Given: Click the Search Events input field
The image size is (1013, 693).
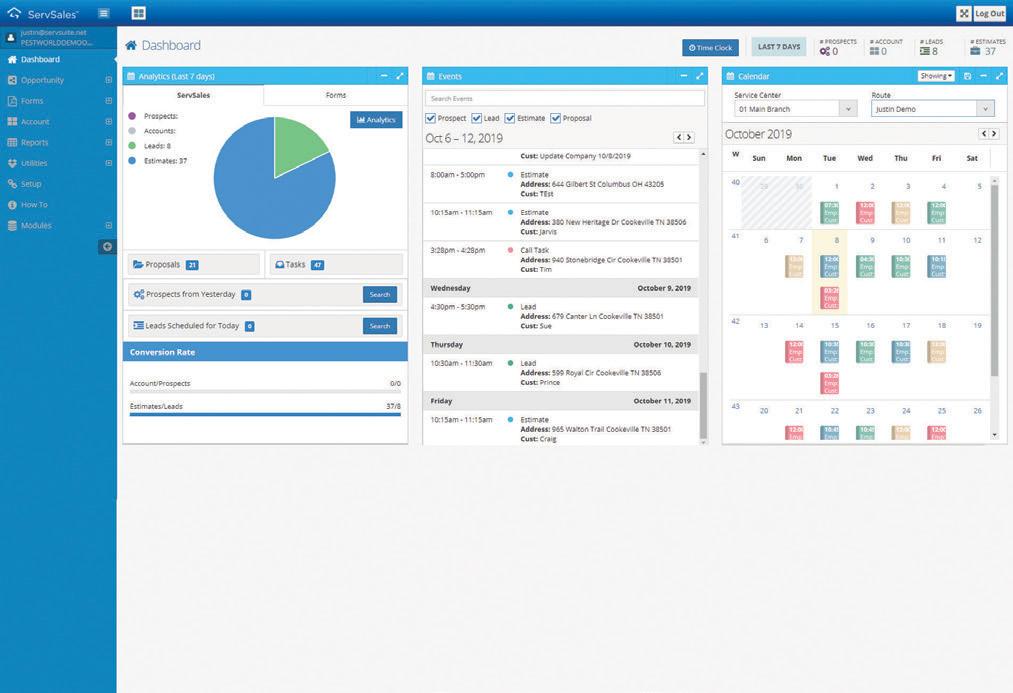Looking at the screenshot, I should click(x=565, y=98).
